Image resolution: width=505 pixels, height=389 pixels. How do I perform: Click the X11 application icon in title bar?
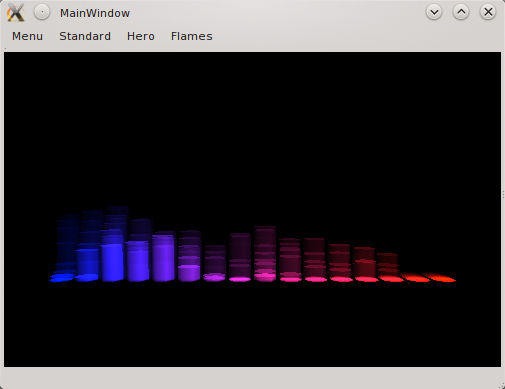point(16,13)
